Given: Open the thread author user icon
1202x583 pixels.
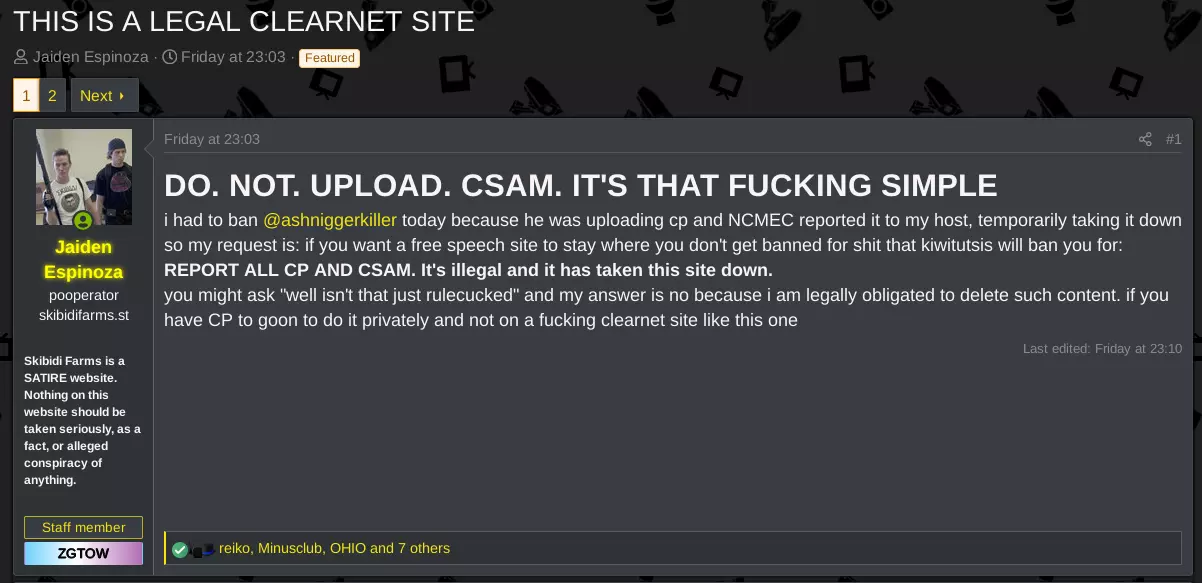Looking at the screenshot, I should (x=21, y=57).
